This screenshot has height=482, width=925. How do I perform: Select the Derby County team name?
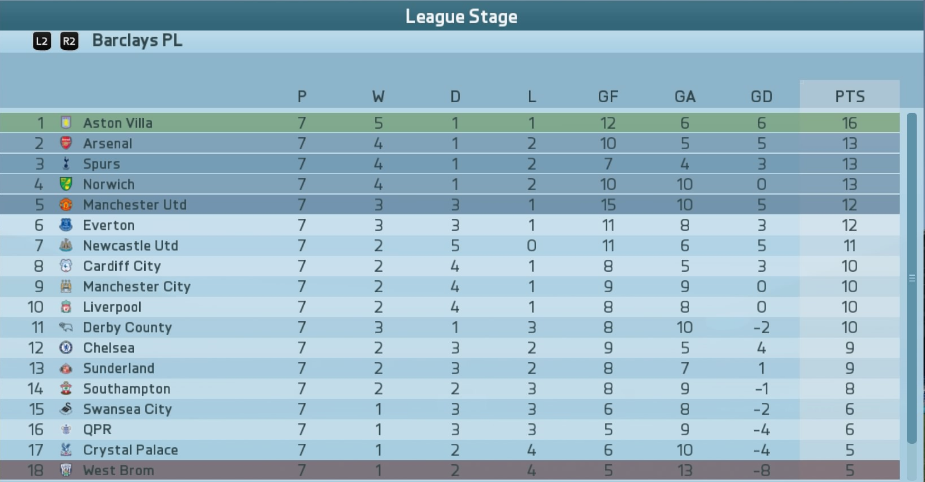point(127,327)
